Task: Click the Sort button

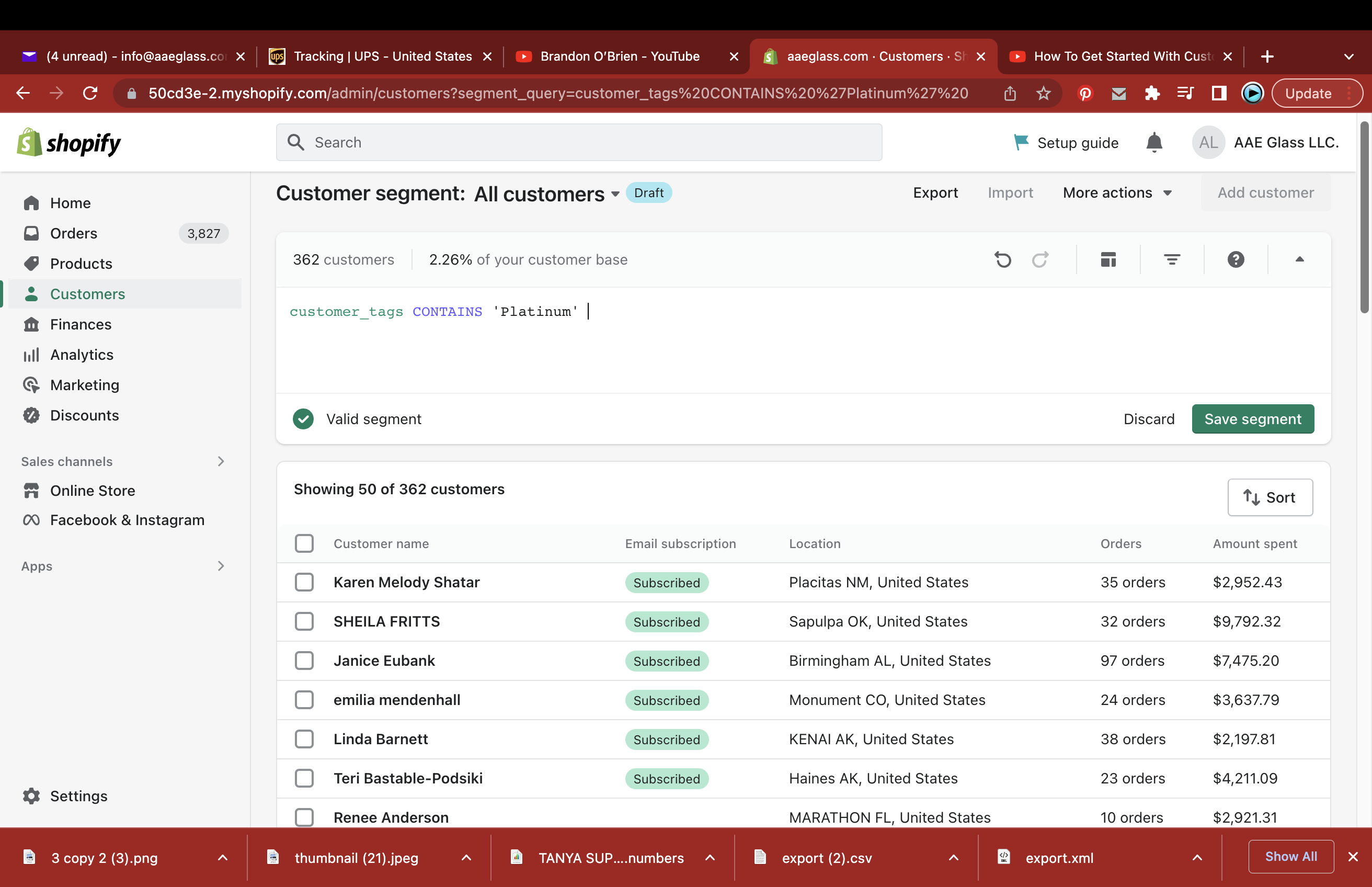Action: coord(1270,497)
